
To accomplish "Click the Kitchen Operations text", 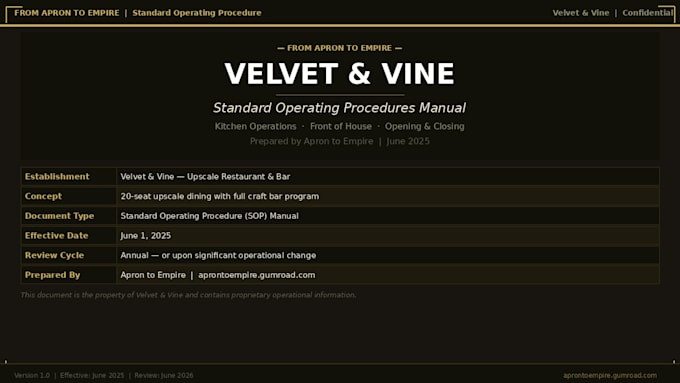I will point(255,126).
